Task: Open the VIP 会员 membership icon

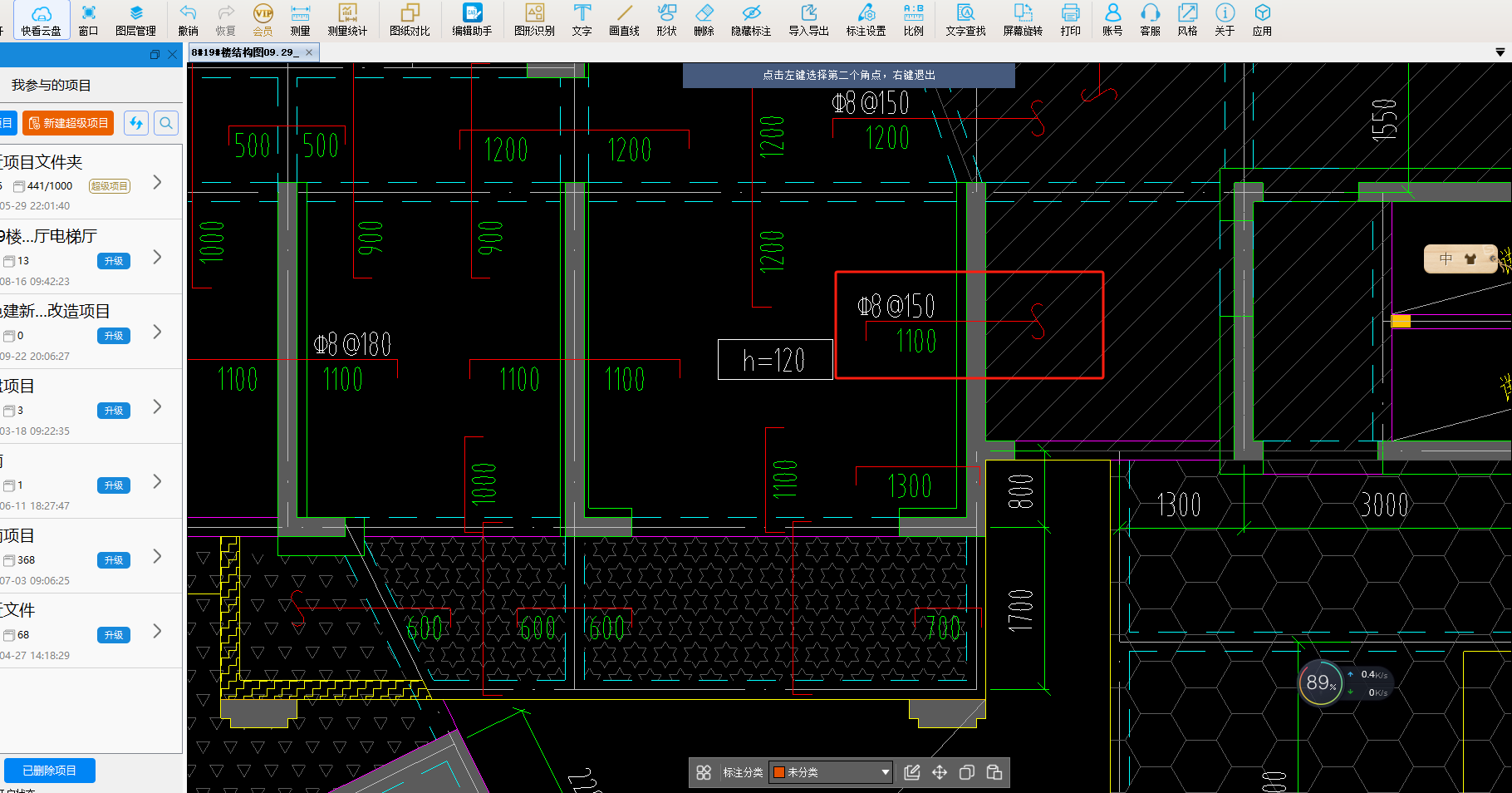Action: tap(263, 20)
